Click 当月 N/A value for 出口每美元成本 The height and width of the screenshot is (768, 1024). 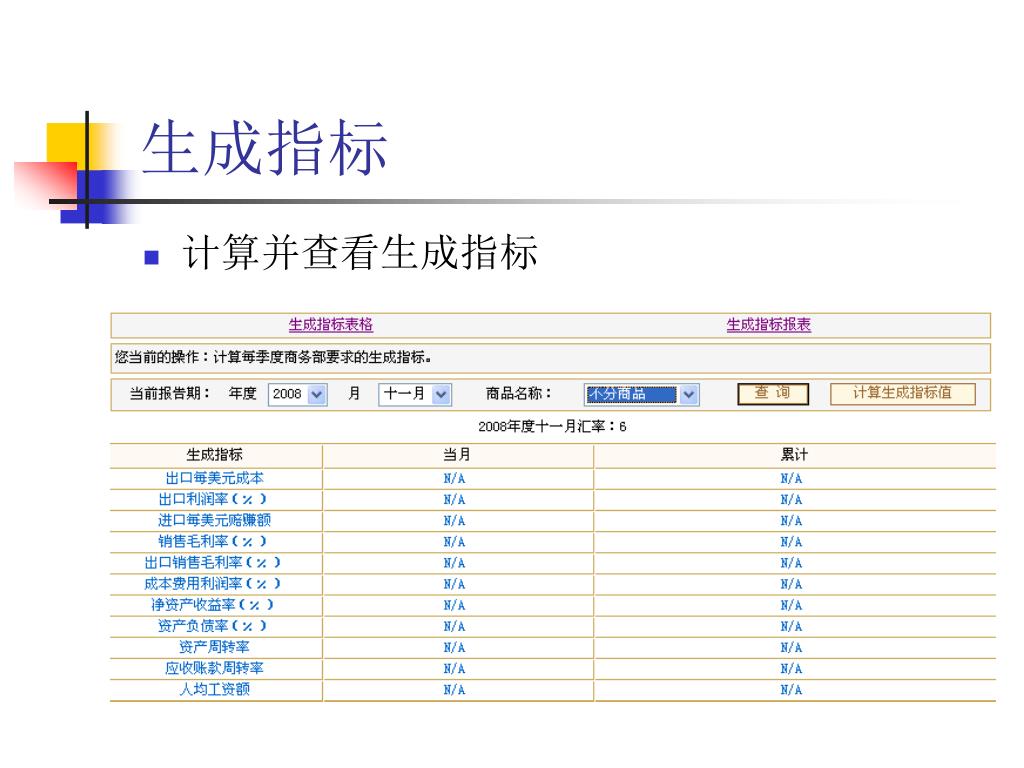pos(455,479)
